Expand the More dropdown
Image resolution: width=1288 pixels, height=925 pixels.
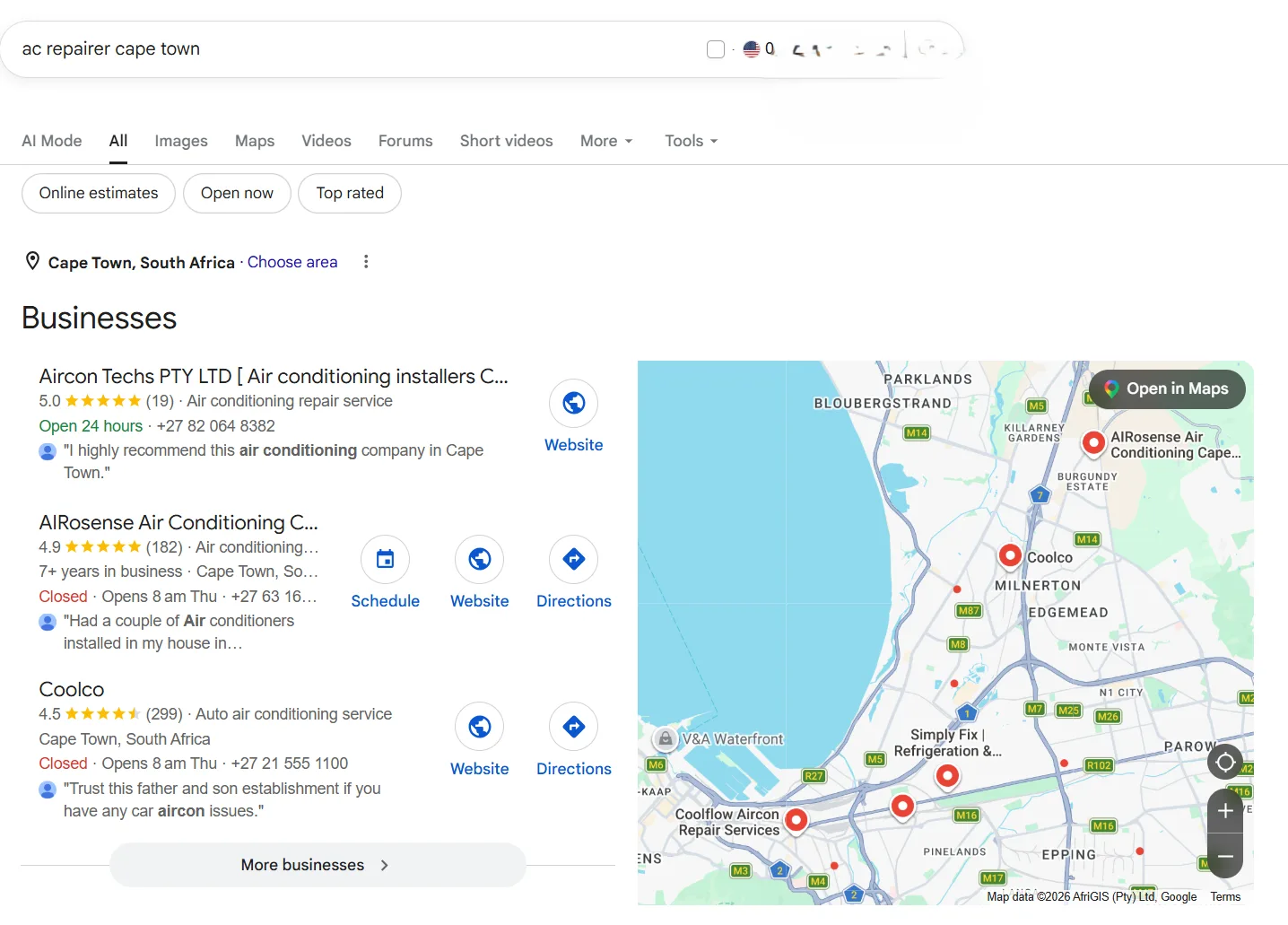tap(606, 141)
